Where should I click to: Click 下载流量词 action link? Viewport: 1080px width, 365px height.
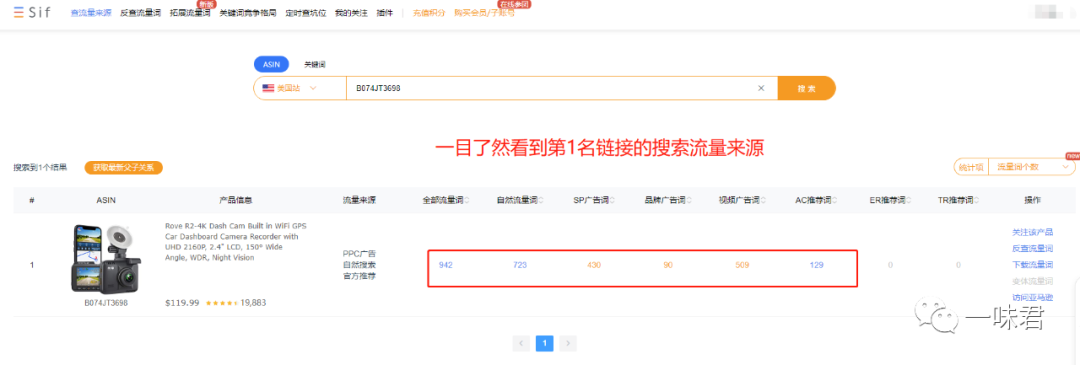1032,265
